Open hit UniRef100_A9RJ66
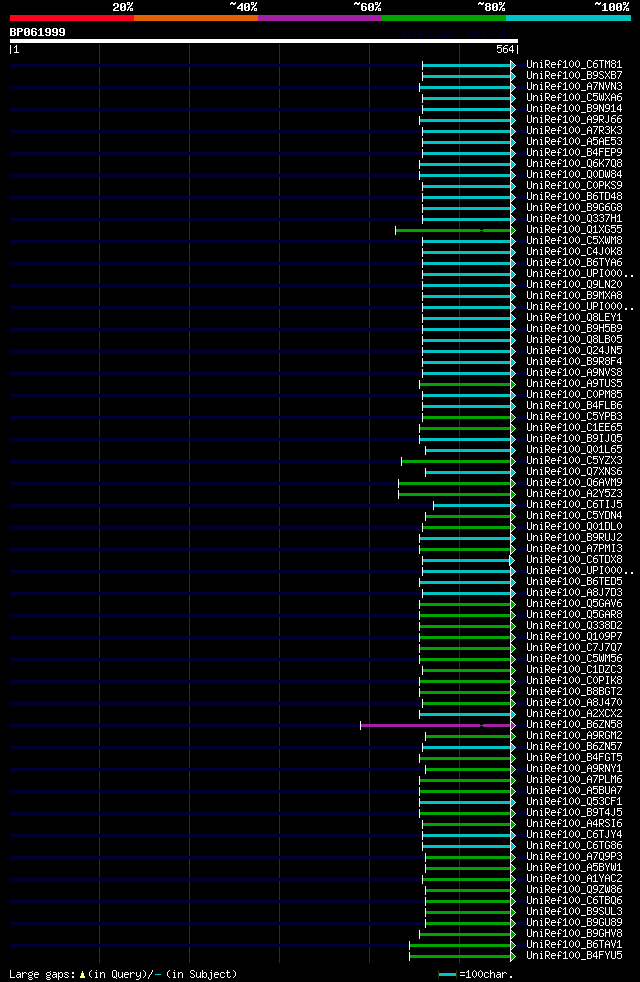 tap(574, 120)
